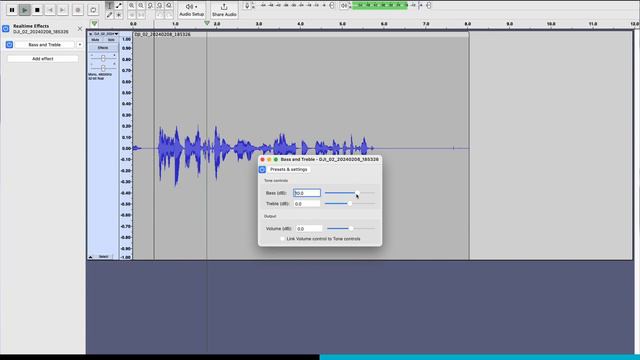This screenshot has width=640, height=360.
Task: Toggle the Loop playback button
Action: [93, 10]
